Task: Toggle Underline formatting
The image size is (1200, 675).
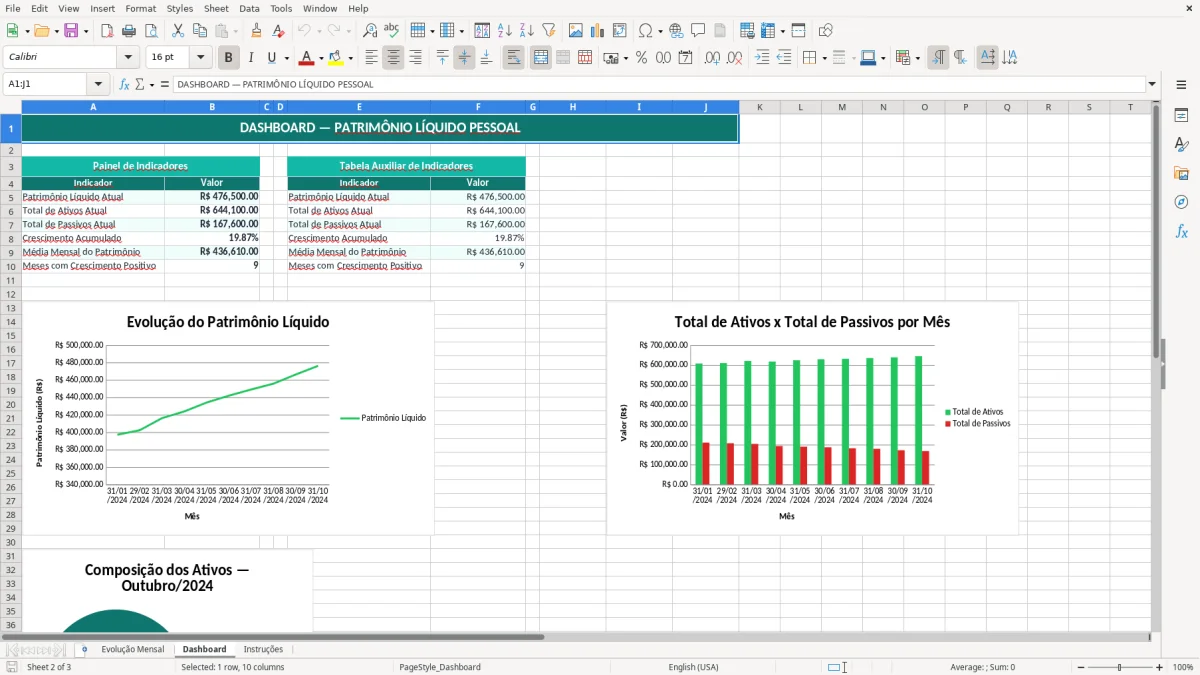Action: click(271, 58)
